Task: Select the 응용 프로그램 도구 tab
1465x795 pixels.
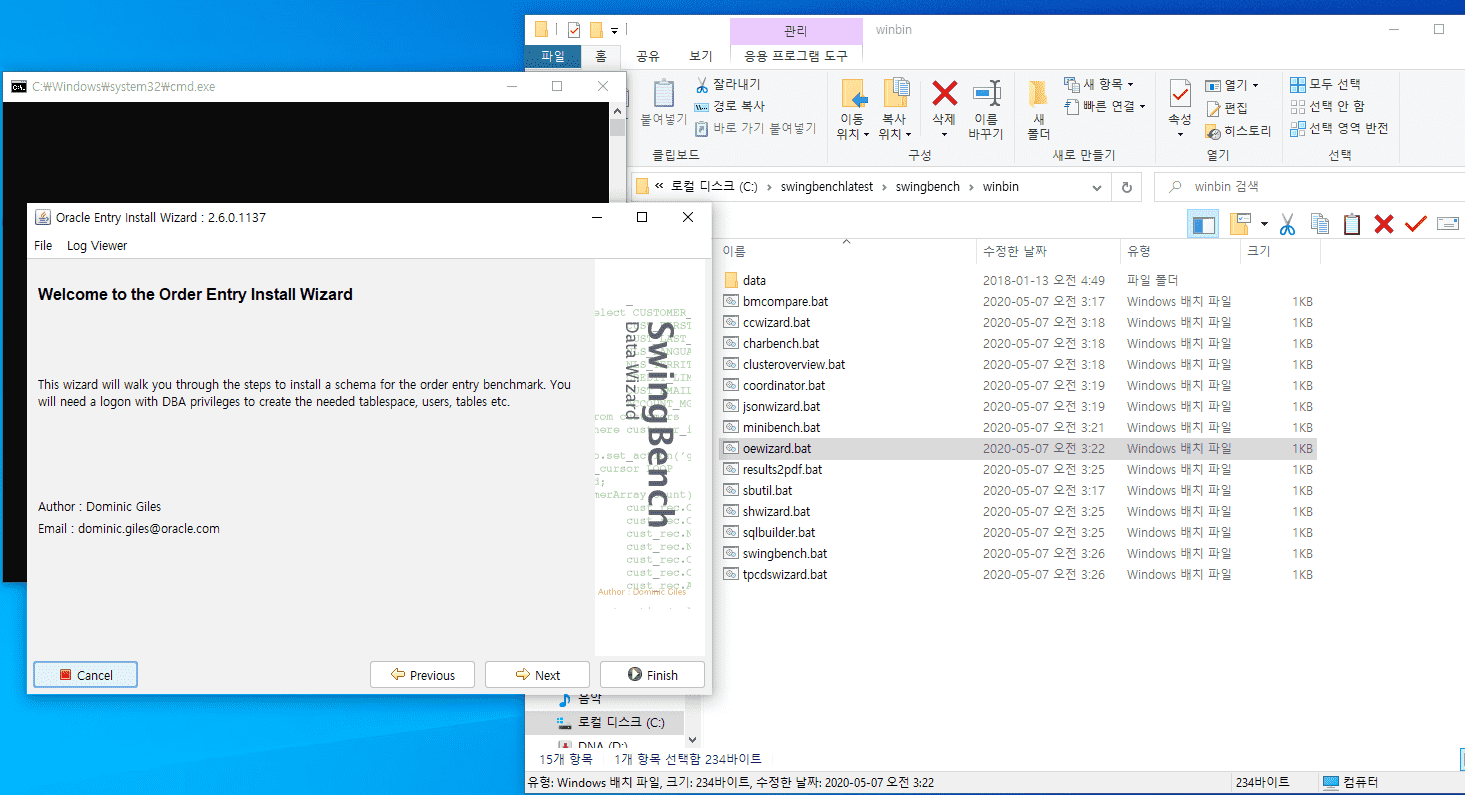Action: coord(796,57)
